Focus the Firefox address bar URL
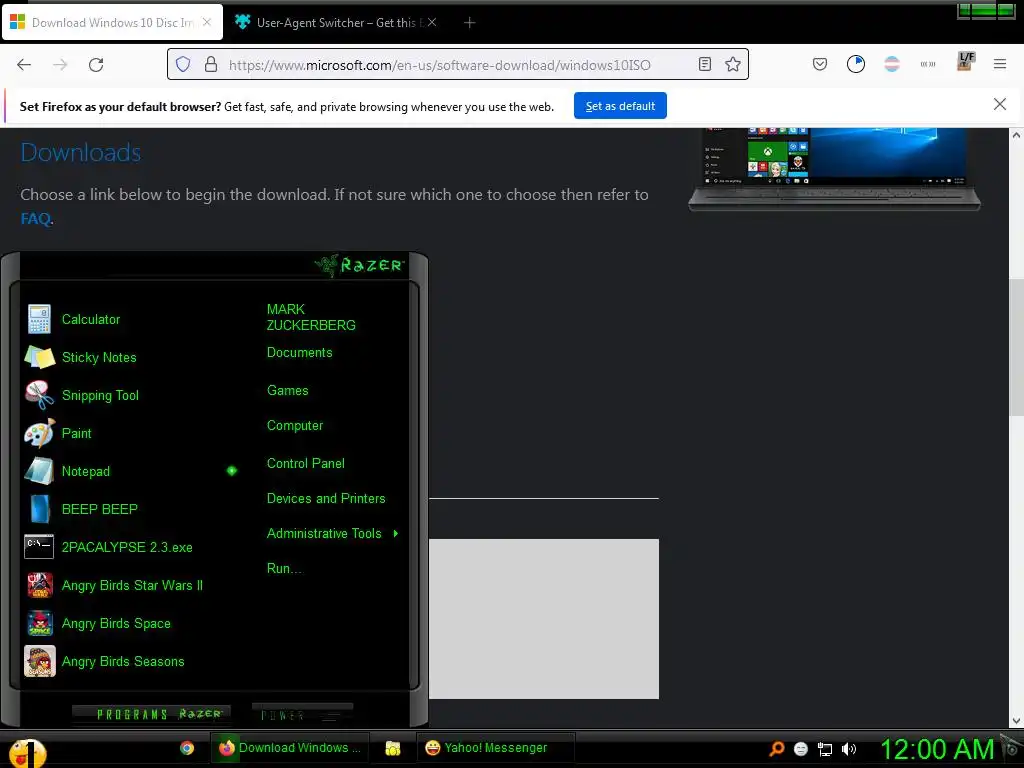 pyautogui.click(x=440, y=65)
